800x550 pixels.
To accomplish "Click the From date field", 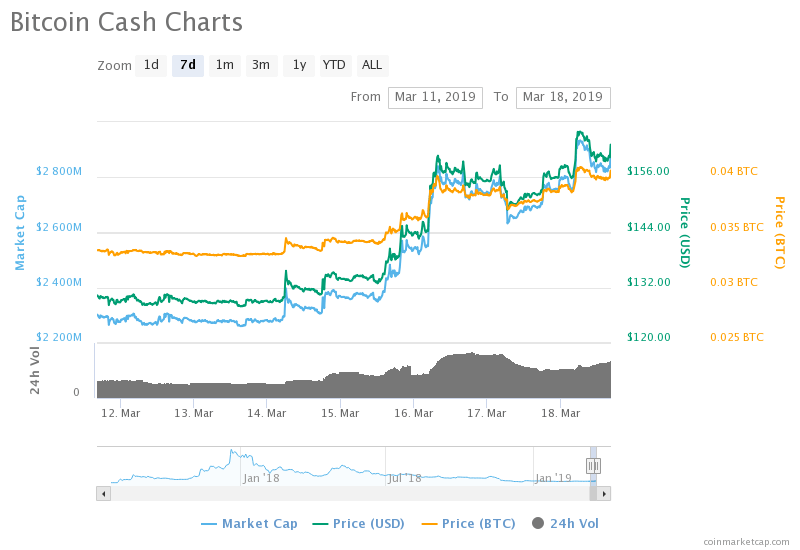I will click(435, 97).
